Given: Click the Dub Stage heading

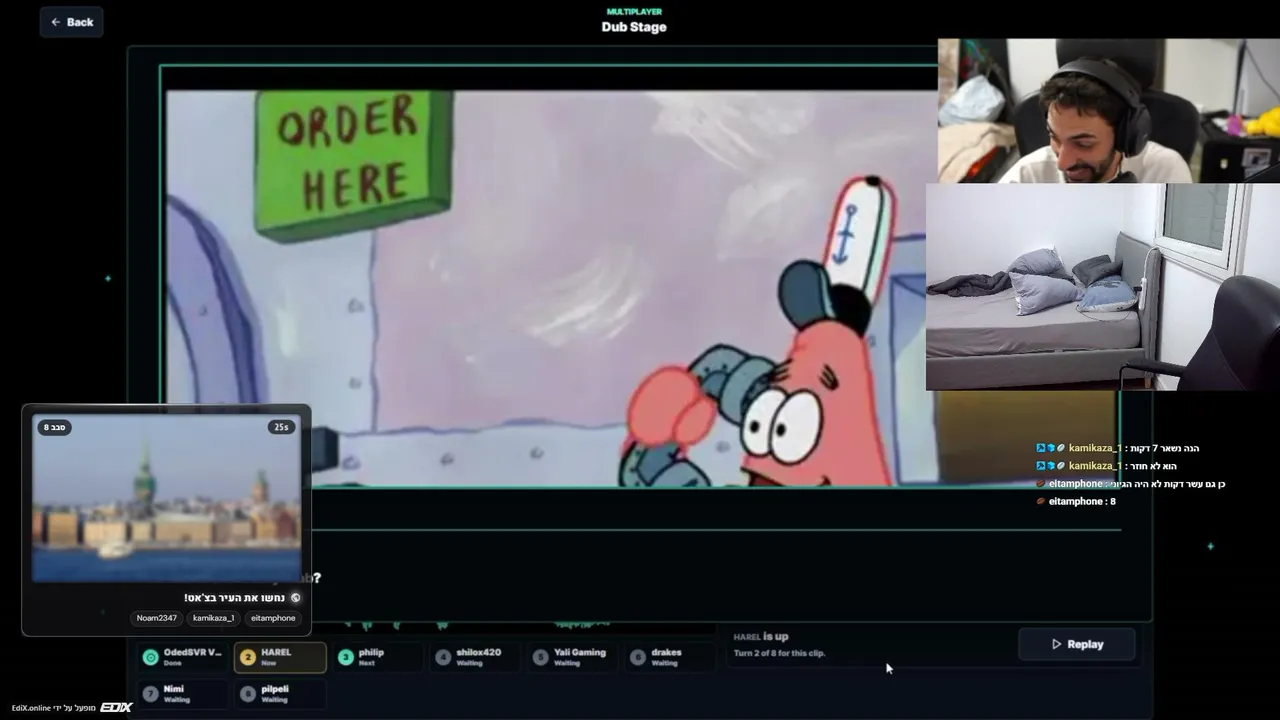Looking at the screenshot, I should [x=634, y=27].
